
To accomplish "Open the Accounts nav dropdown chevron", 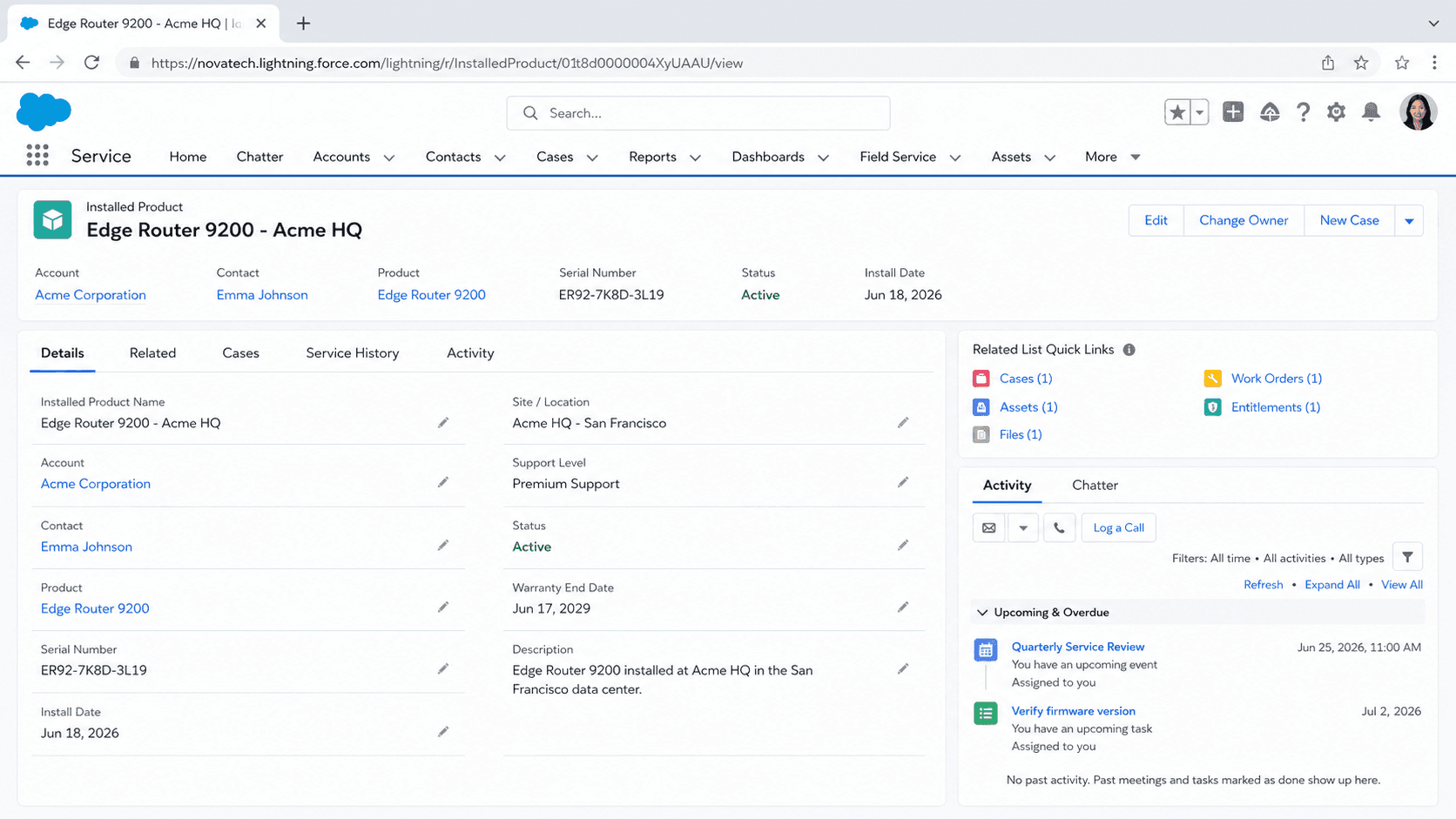I will coord(389,158).
